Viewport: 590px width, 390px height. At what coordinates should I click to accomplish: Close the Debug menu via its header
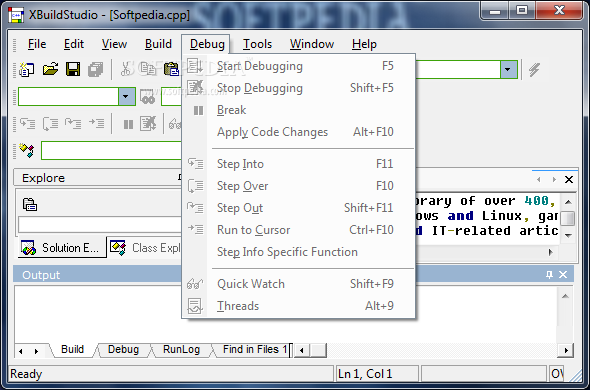207,44
